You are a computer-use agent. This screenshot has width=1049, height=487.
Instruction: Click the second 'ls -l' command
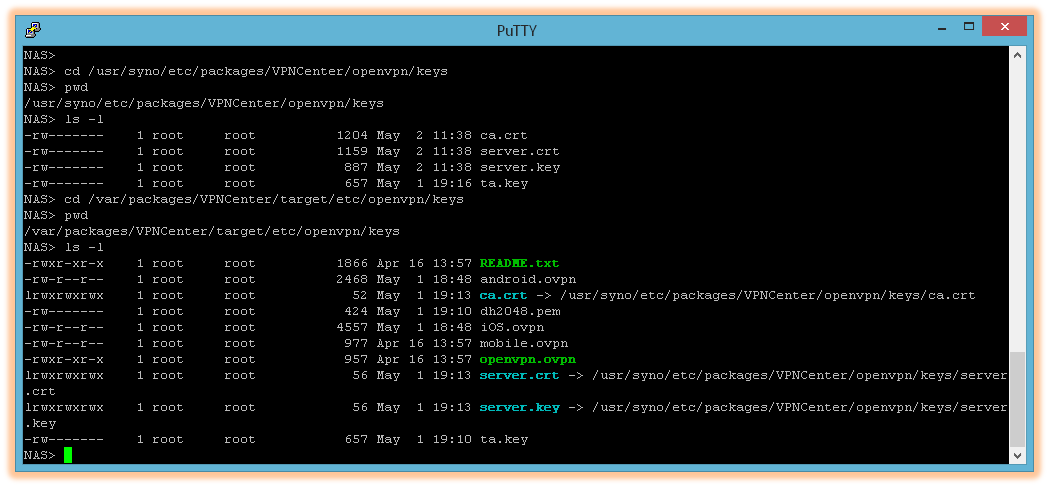click(x=84, y=248)
